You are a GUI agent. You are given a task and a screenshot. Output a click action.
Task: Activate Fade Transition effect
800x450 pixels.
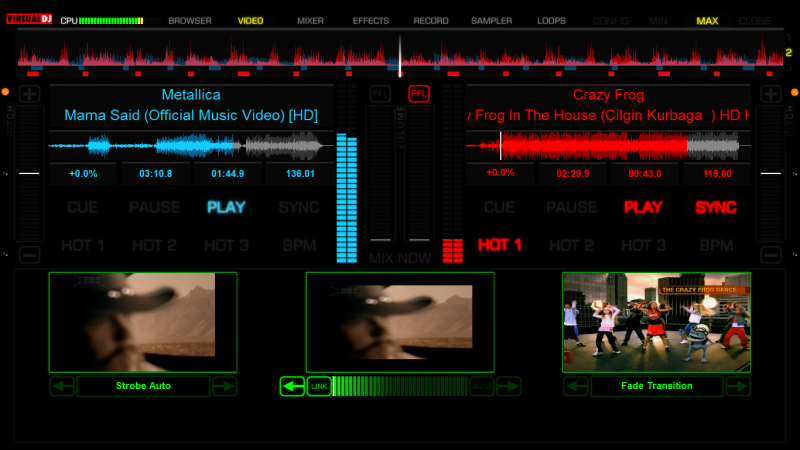pyautogui.click(x=657, y=386)
